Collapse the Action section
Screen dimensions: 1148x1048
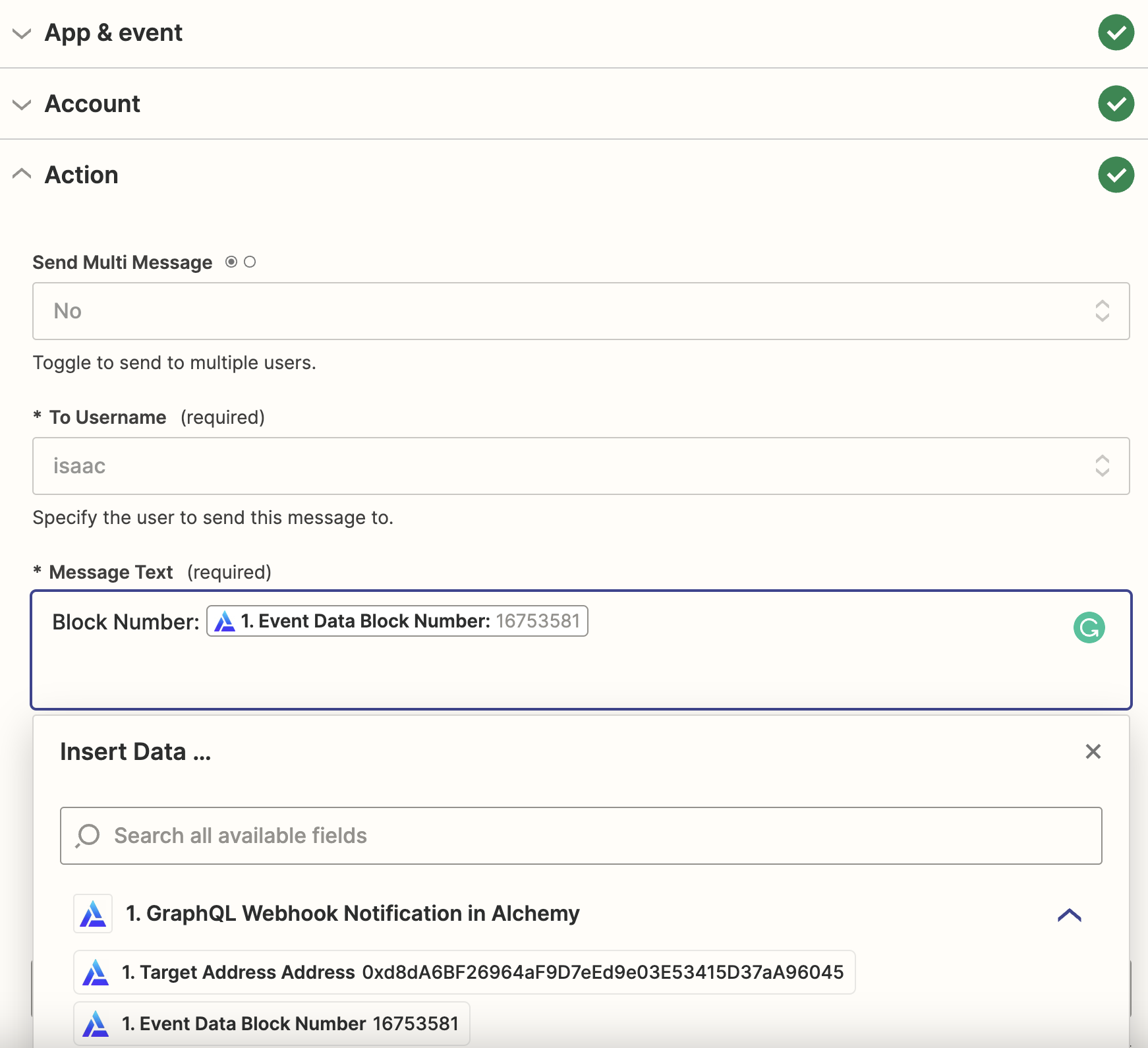[22, 175]
